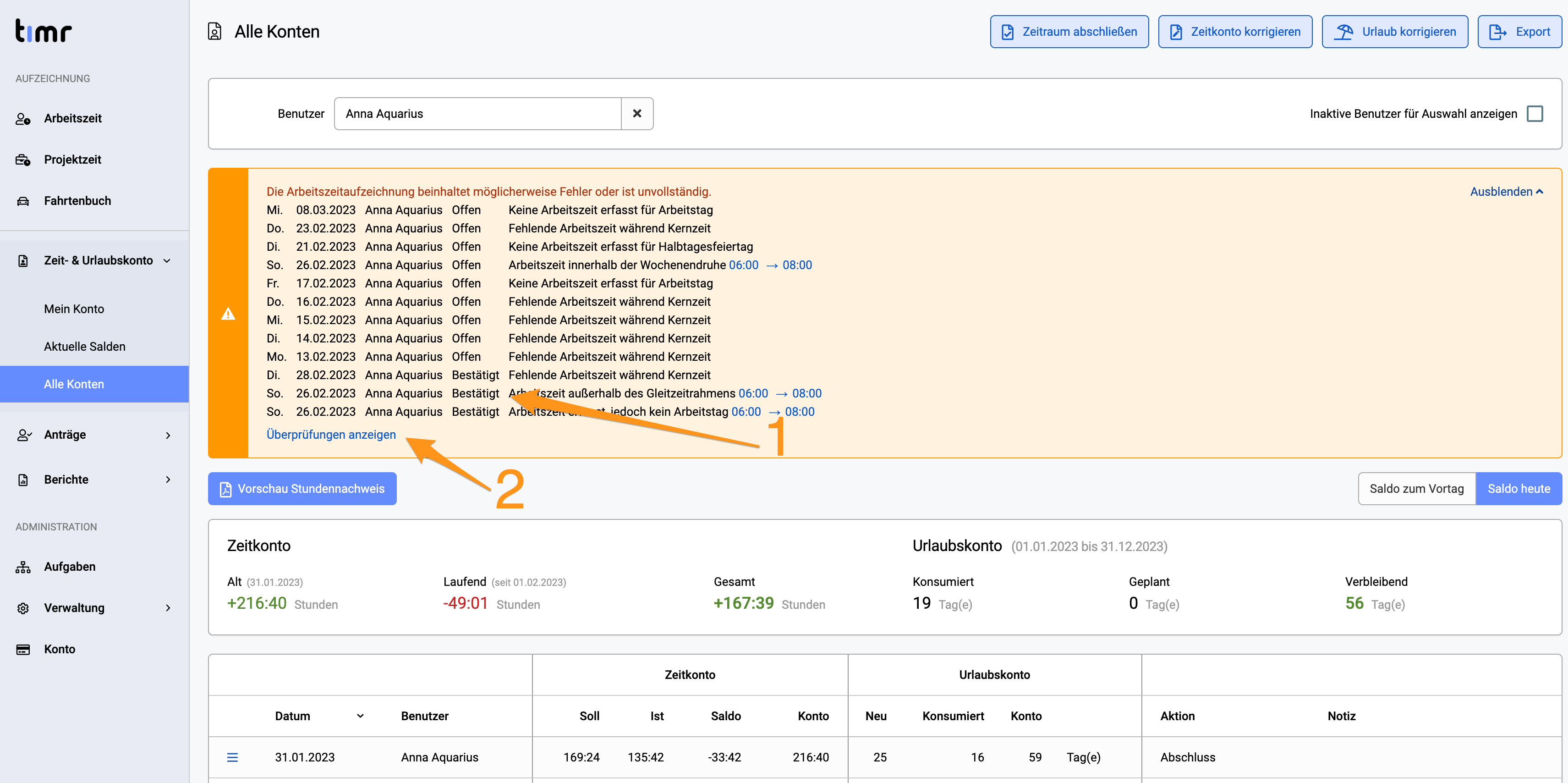Image resolution: width=1568 pixels, height=783 pixels.
Task: Click the 08.03.2023 warning row
Action: [x=490, y=210]
